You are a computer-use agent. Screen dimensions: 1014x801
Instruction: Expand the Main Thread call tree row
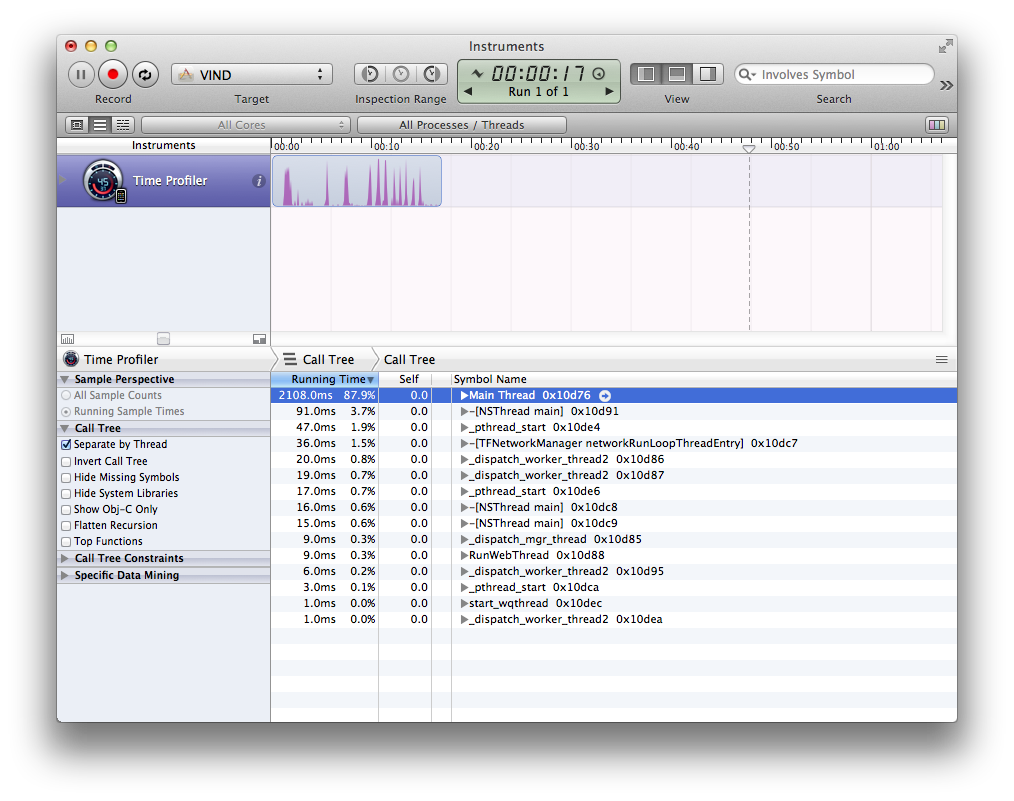coord(464,396)
